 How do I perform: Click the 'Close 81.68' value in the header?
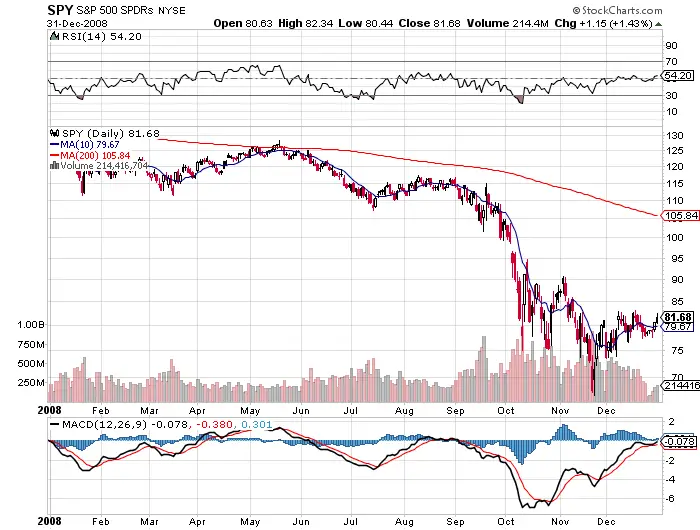coord(429,23)
